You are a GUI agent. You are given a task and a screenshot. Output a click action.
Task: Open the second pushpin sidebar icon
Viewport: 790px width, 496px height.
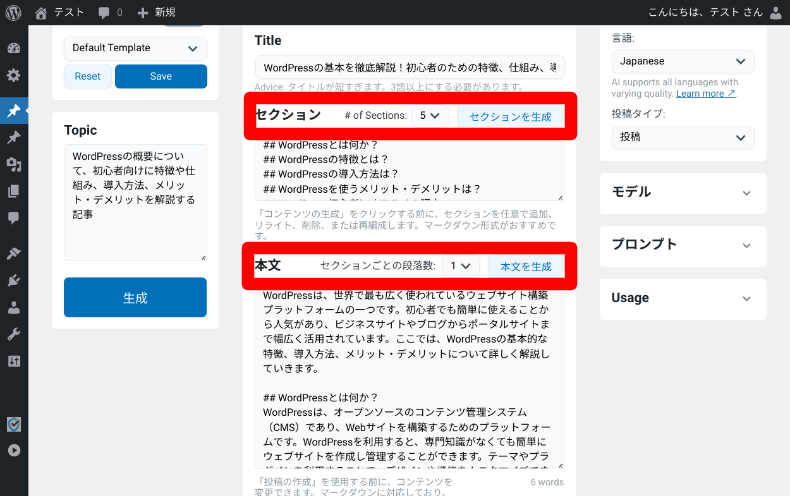14,137
